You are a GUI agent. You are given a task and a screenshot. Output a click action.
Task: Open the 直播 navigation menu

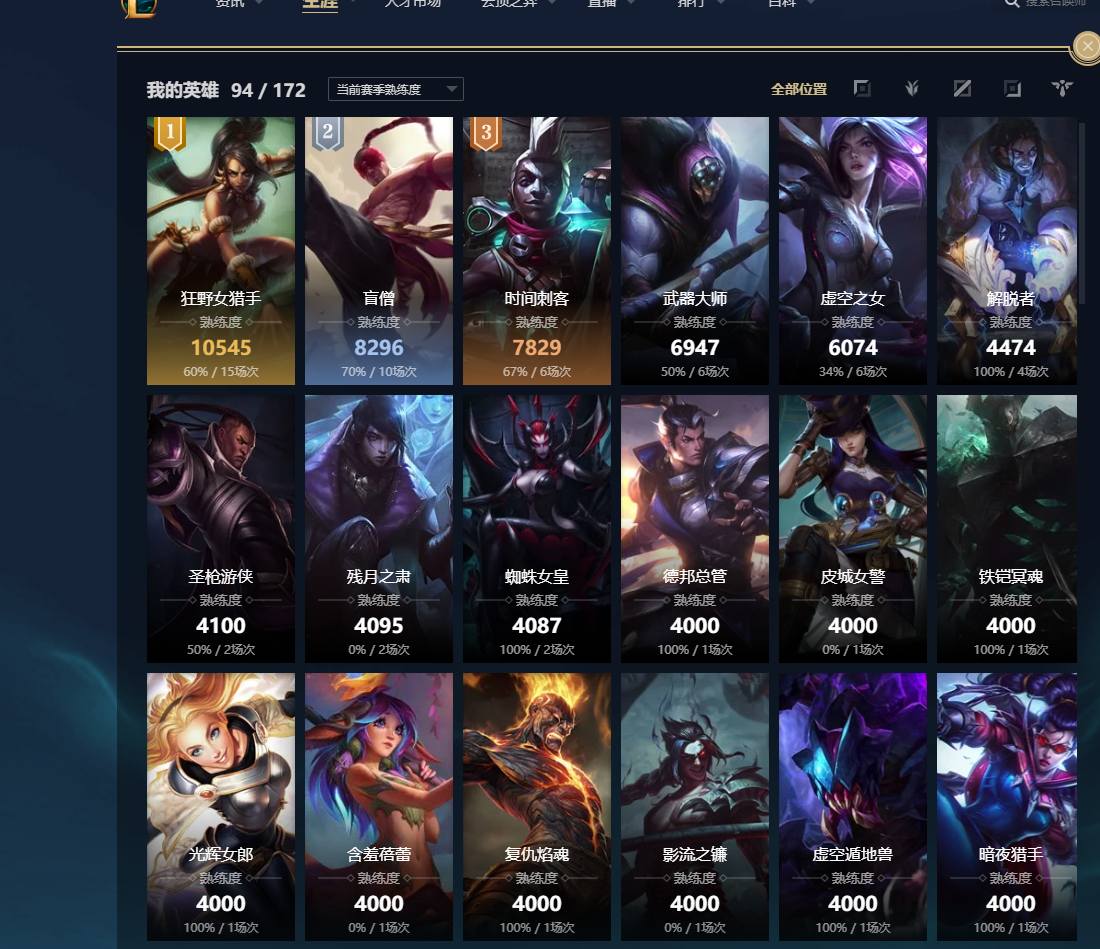coord(603,4)
